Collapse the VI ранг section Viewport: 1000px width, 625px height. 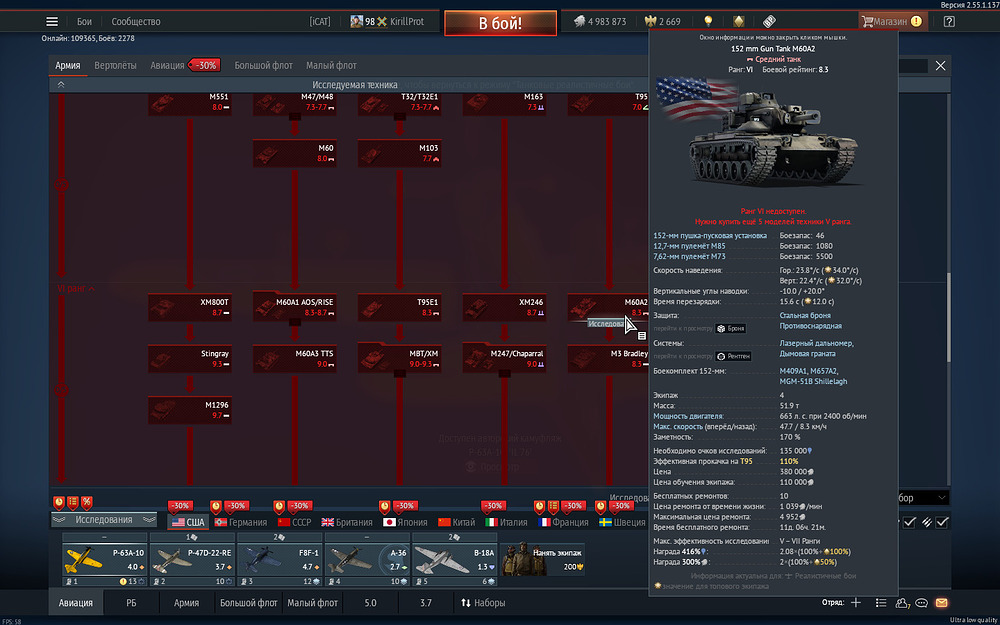(x=76, y=289)
